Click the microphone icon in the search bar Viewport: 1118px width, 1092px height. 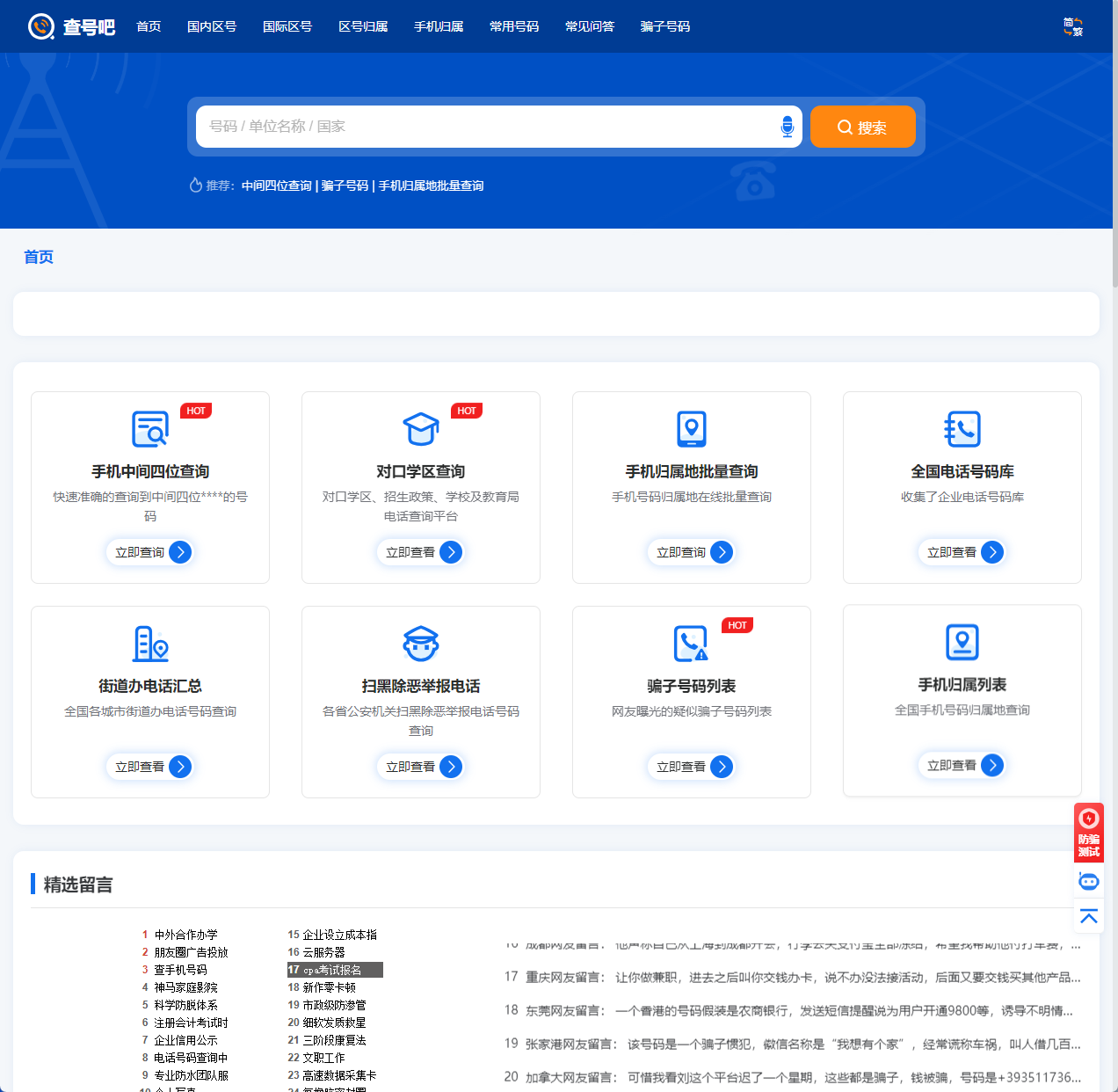click(x=787, y=126)
